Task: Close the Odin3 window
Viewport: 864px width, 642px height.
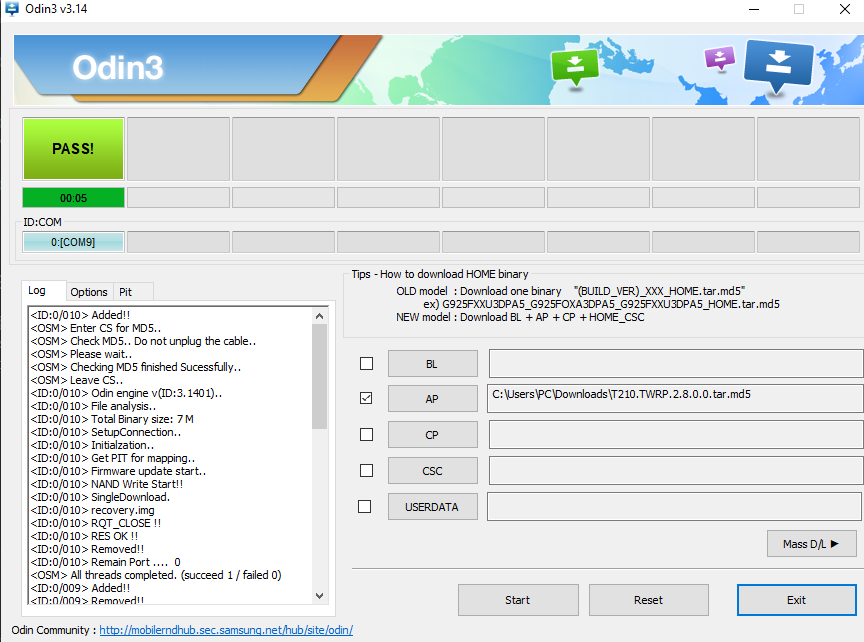Action: coord(845,9)
